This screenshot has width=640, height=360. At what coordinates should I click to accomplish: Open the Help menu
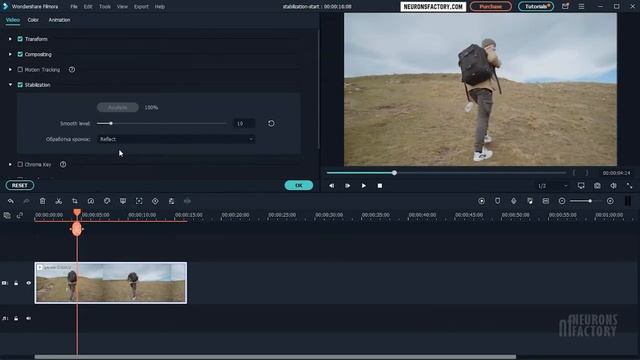pyautogui.click(x=160, y=7)
